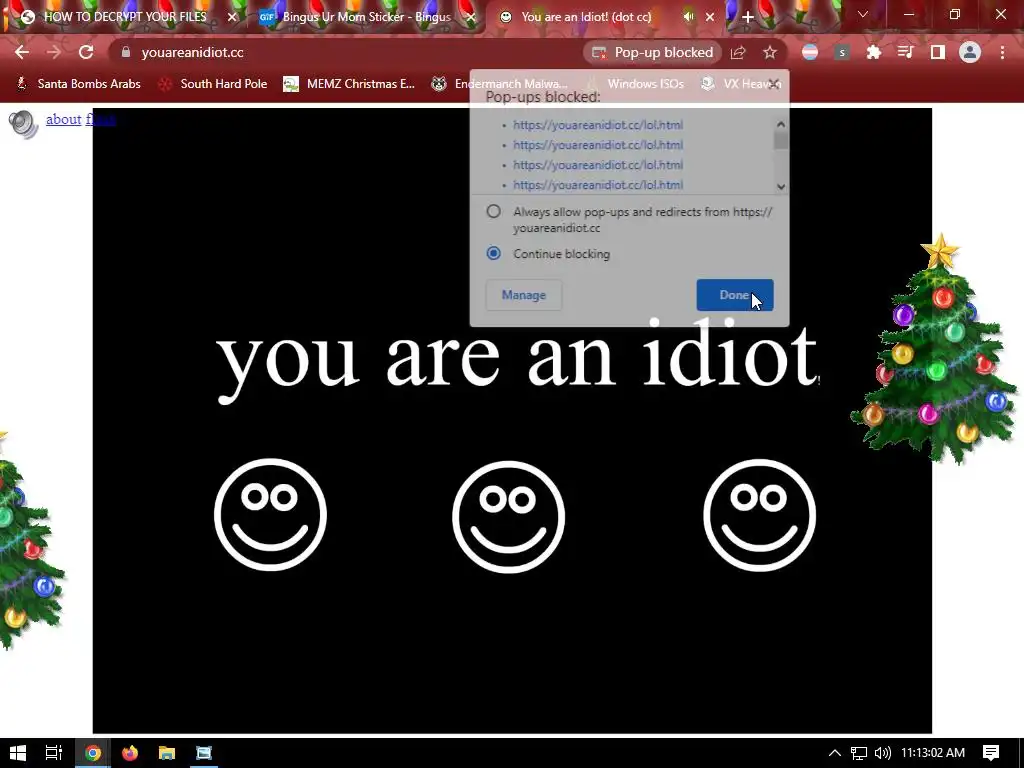The image size is (1024, 768).
Task: Open the last visible blocked lol.html link
Action: point(598,185)
